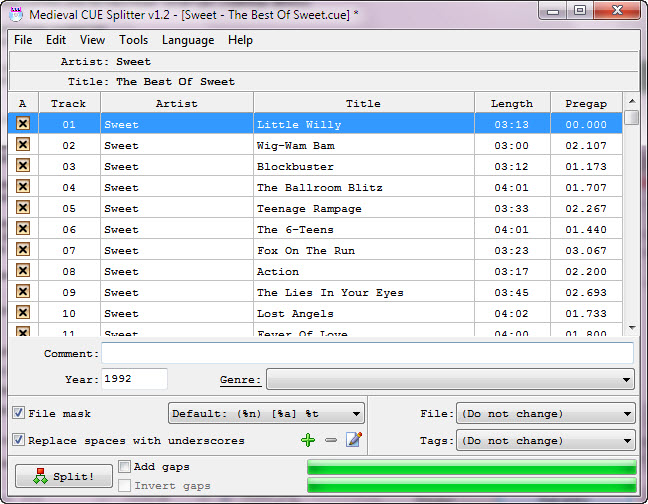Click the Title: The Best Of Sweet field
This screenshot has width=648, height=504.
point(324,81)
